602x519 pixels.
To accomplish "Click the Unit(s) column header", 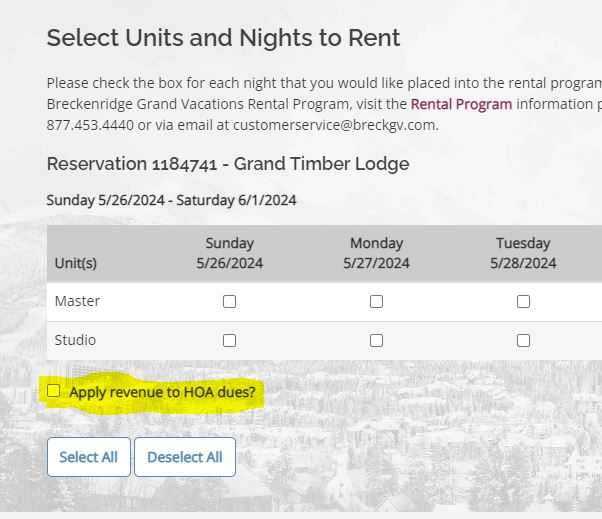I will [76, 263].
